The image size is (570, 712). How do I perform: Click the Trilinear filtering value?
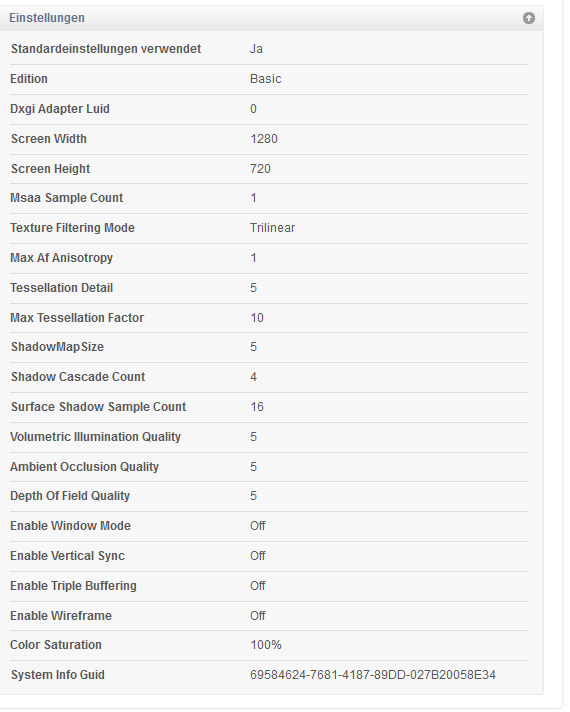(273, 228)
